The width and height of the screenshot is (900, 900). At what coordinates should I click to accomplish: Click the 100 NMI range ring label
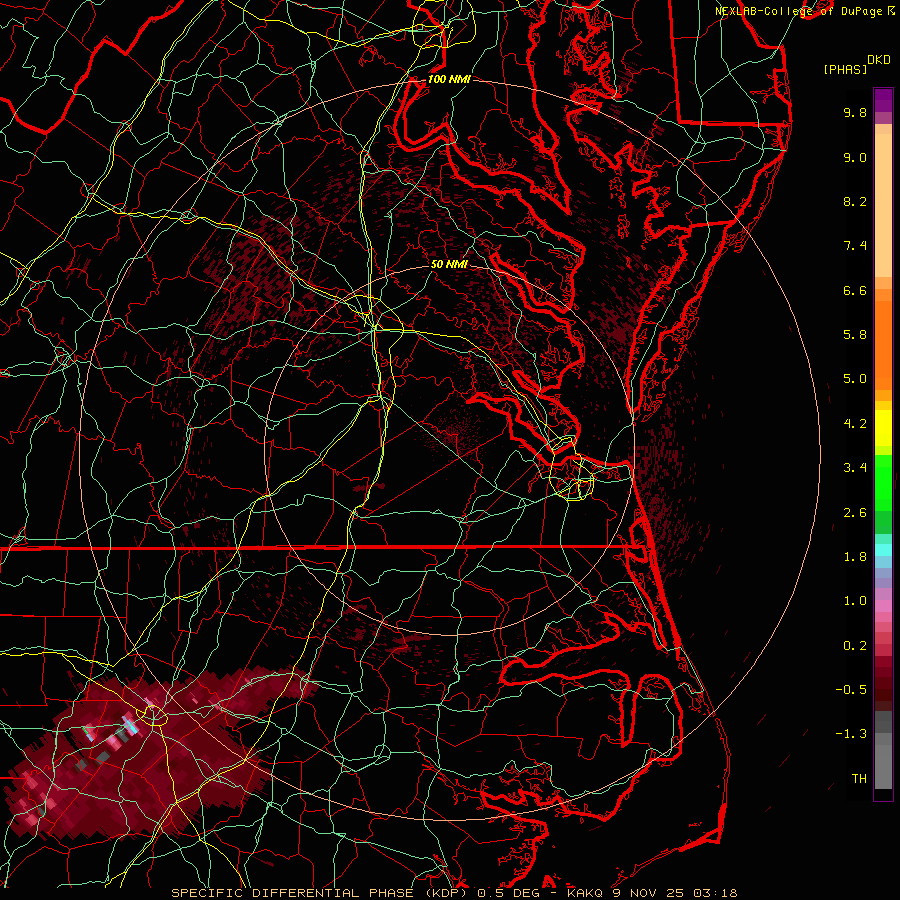click(449, 79)
